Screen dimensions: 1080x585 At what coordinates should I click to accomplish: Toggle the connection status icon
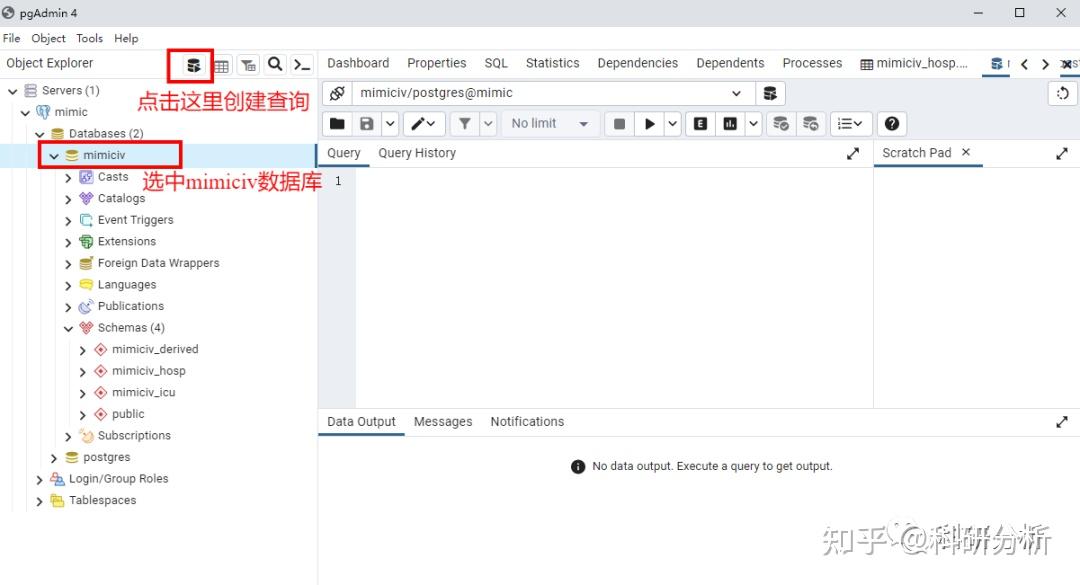(337, 93)
